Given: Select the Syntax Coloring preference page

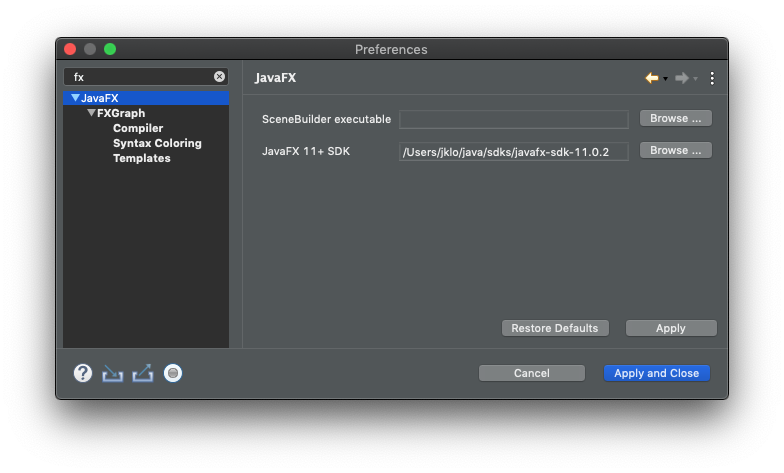Looking at the screenshot, I should (157, 143).
